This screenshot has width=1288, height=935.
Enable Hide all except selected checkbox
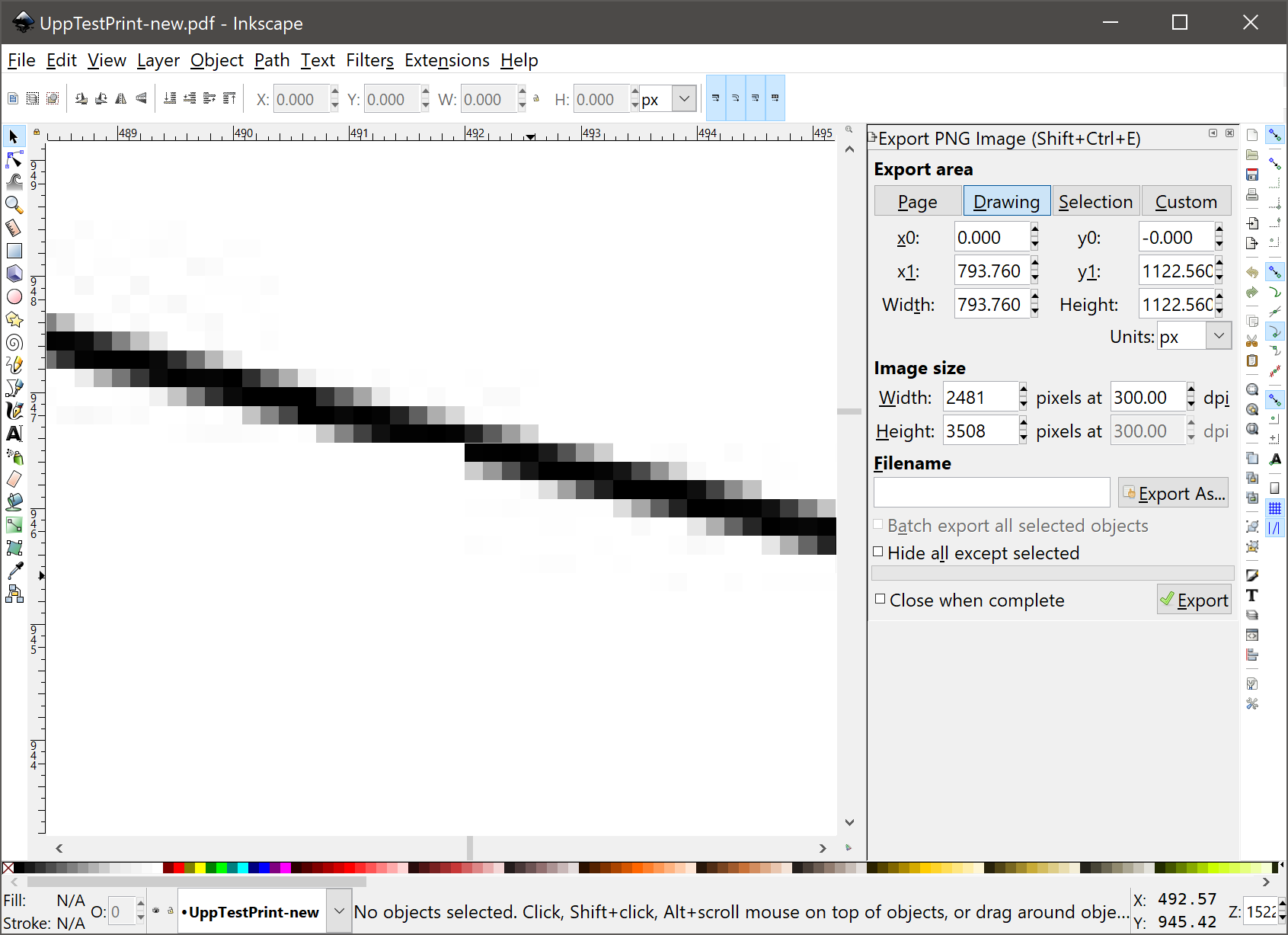[x=878, y=552]
